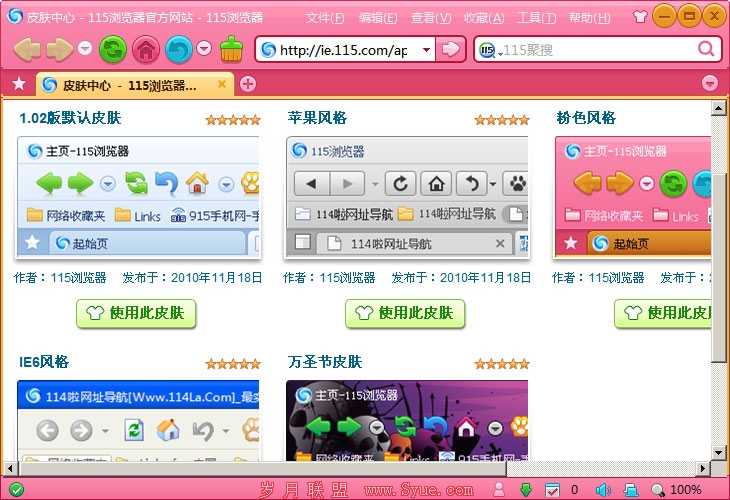Click star rating of IE6风格
The width and height of the screenshot is (730, 500).
click(233, 364)
